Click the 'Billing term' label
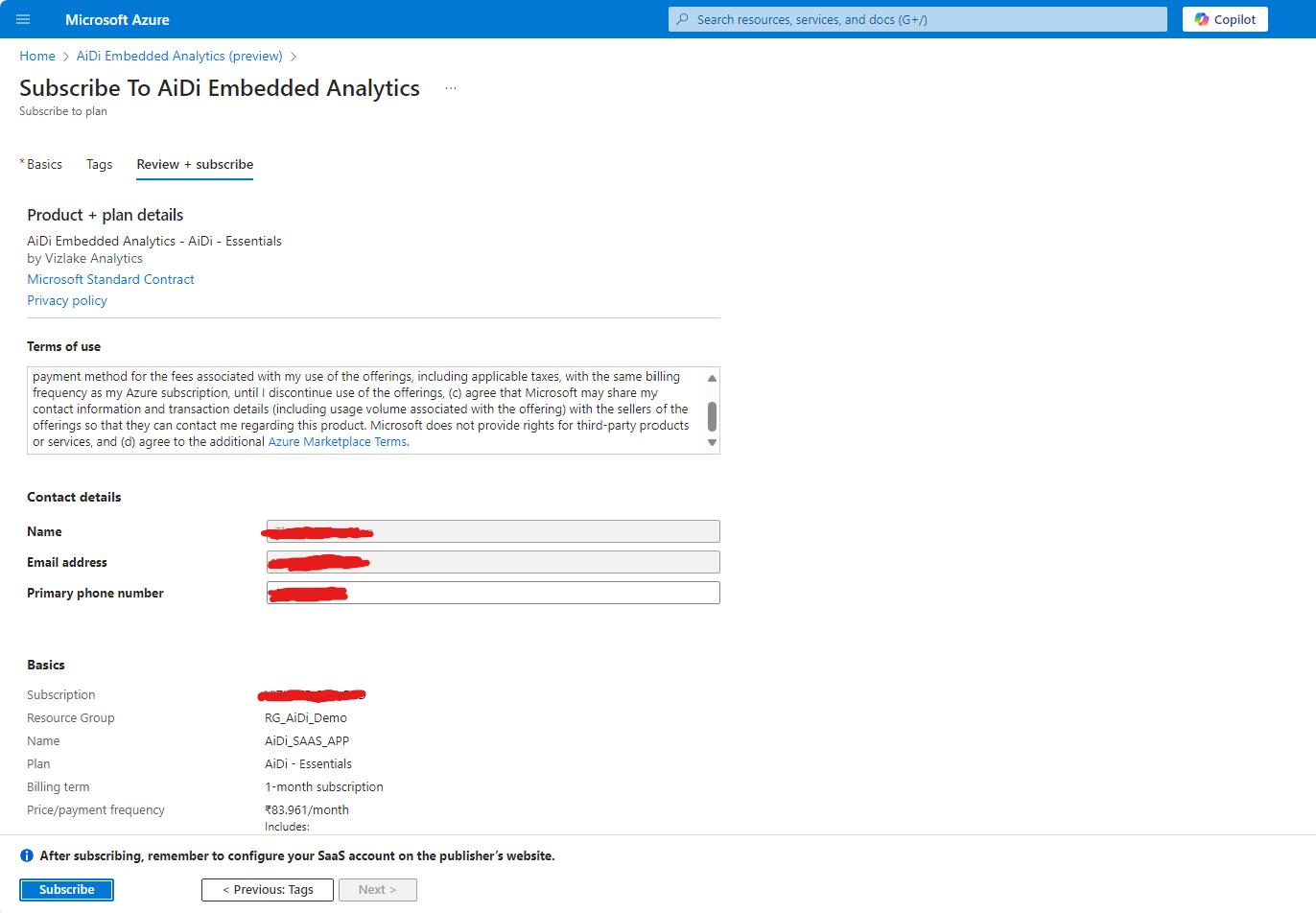Image resolution: width=1316 pixels, height=913 pixels. click(x=59, y=787)
